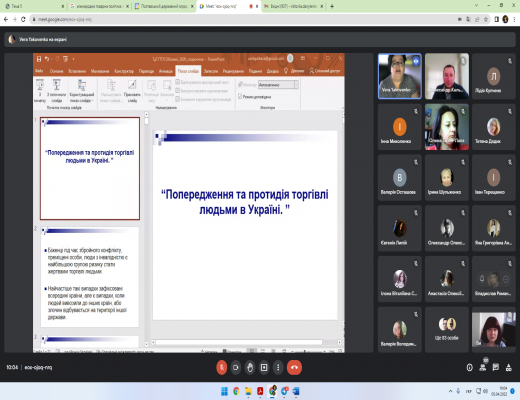Image resolution: width=520 pixels, height=400 pixels.
Task: Expand the system tray hidden icons
Action: point(450,391)
